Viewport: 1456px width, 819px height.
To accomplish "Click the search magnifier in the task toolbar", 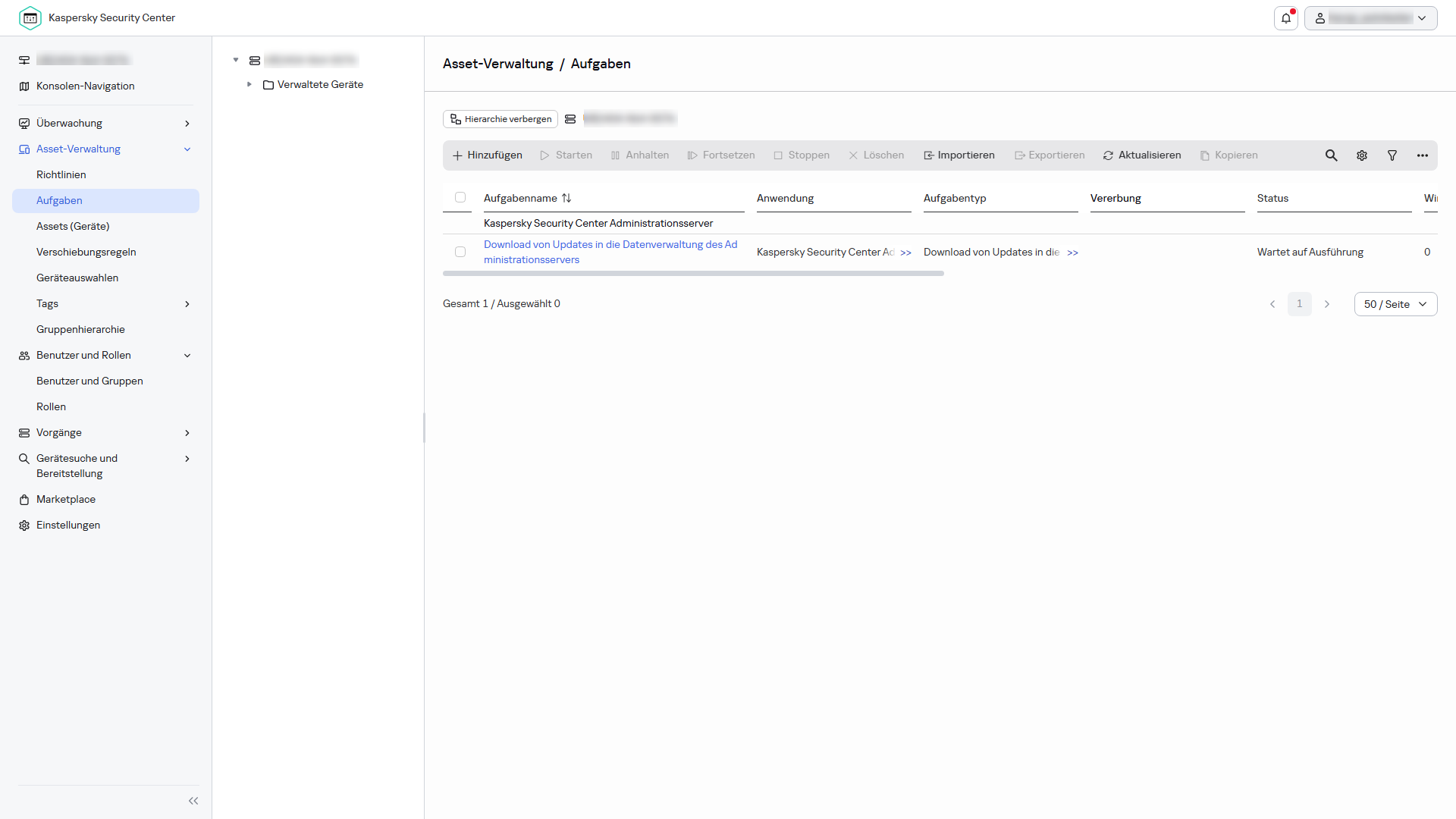I will point(1331,155).
